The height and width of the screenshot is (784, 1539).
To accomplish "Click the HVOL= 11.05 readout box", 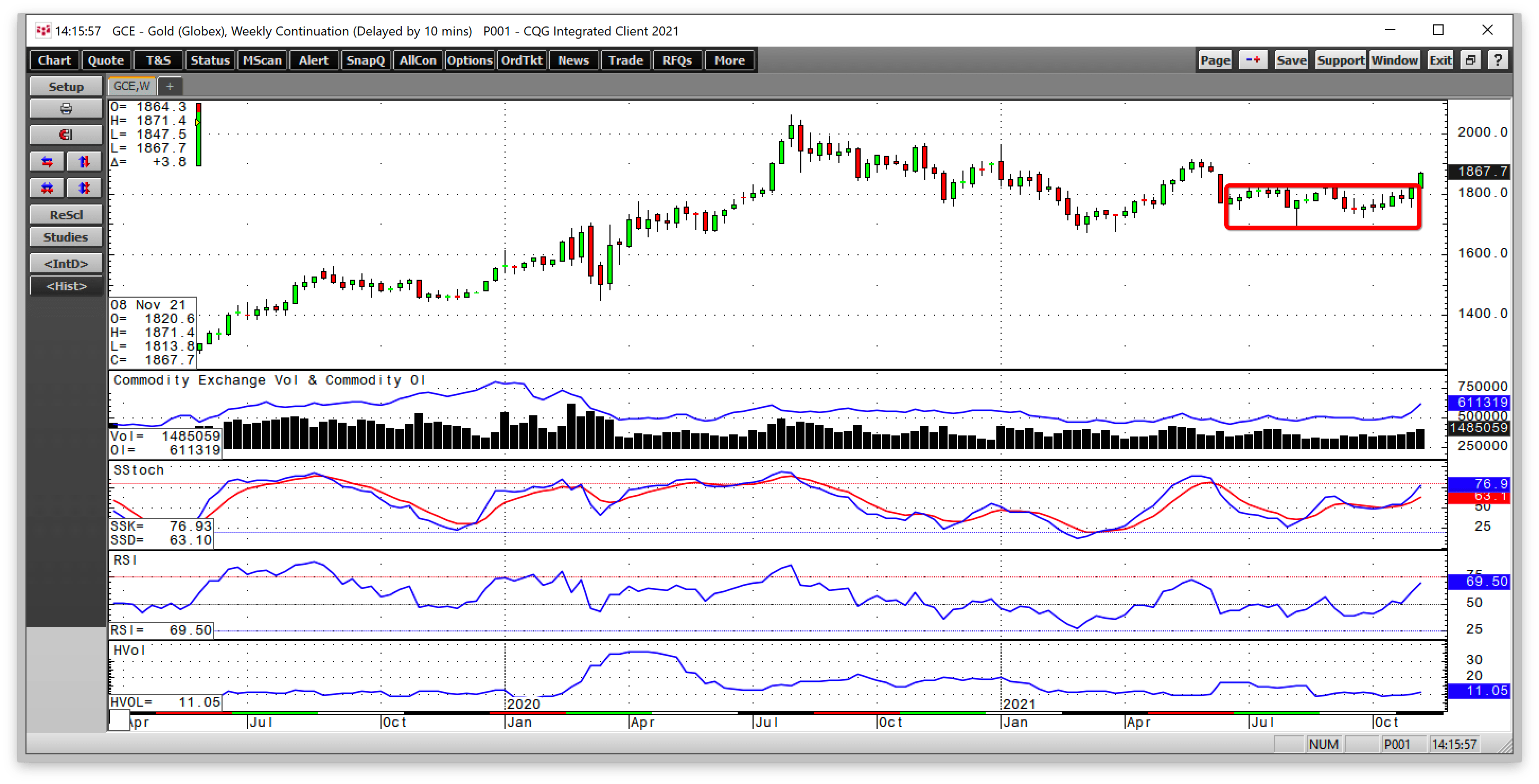I will (165, 702).
